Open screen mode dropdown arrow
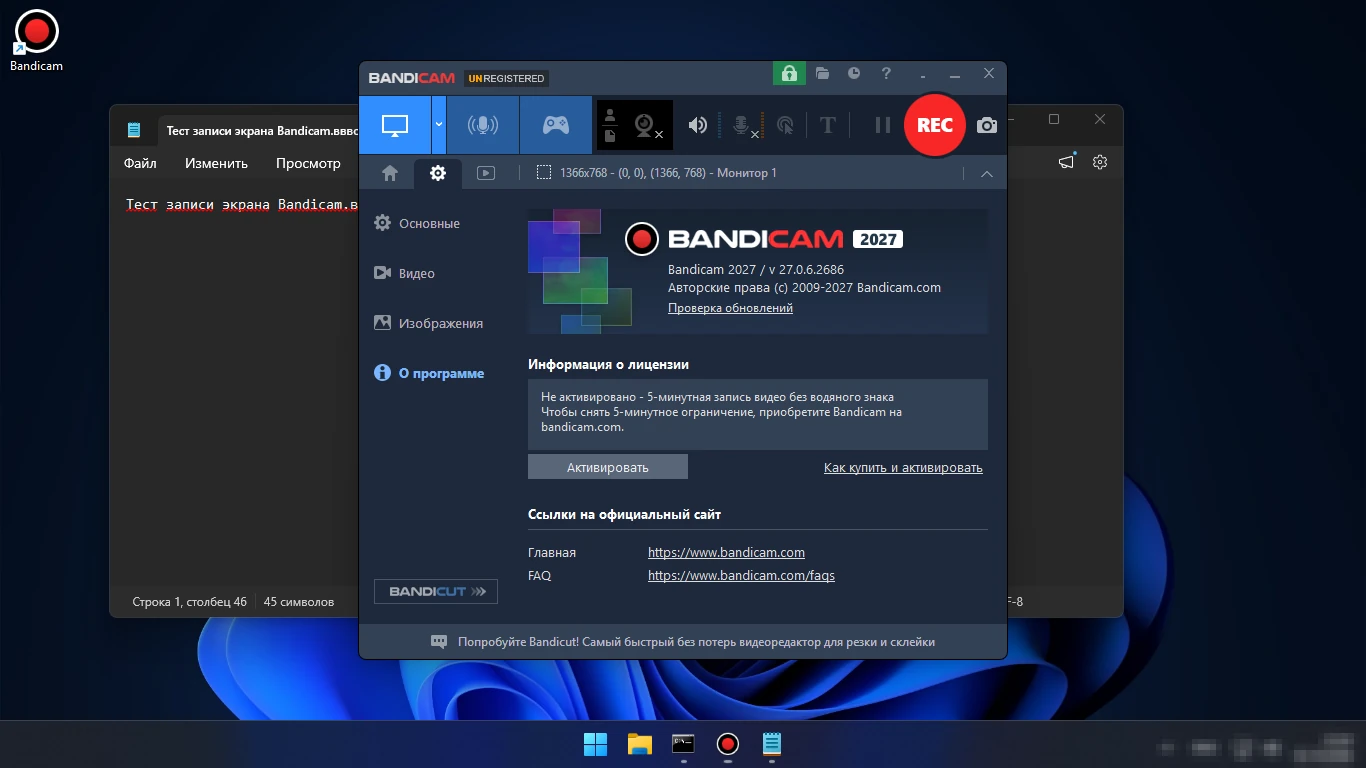The image size is (1366, 768). pos(438,125)
